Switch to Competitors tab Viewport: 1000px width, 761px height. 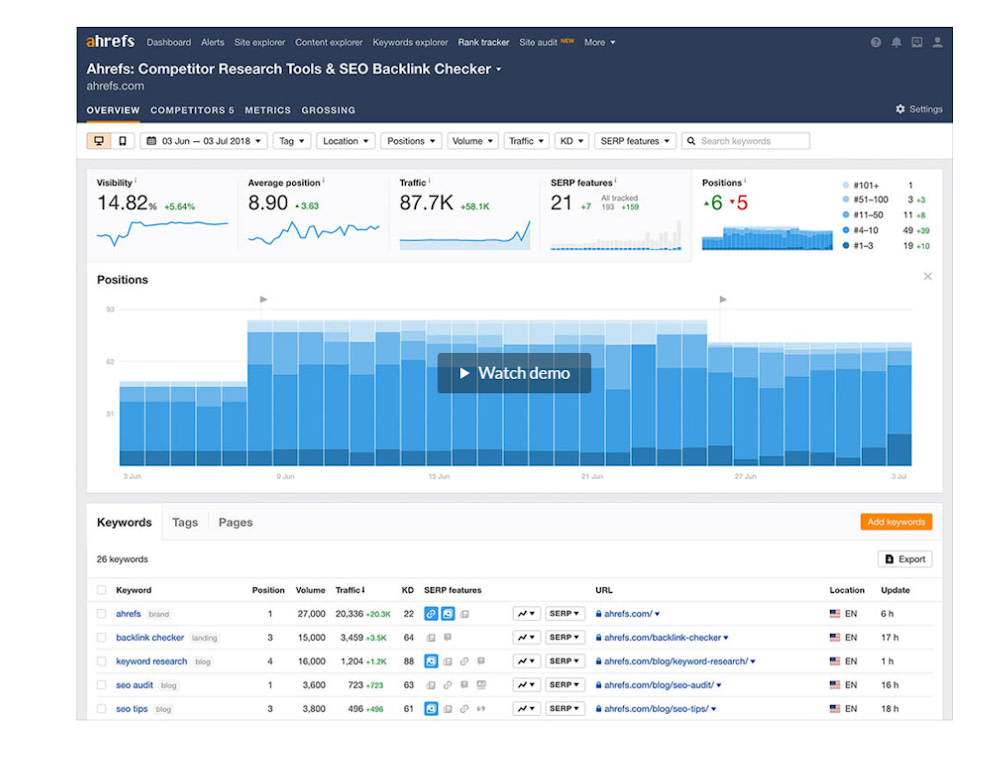[192, 110]
